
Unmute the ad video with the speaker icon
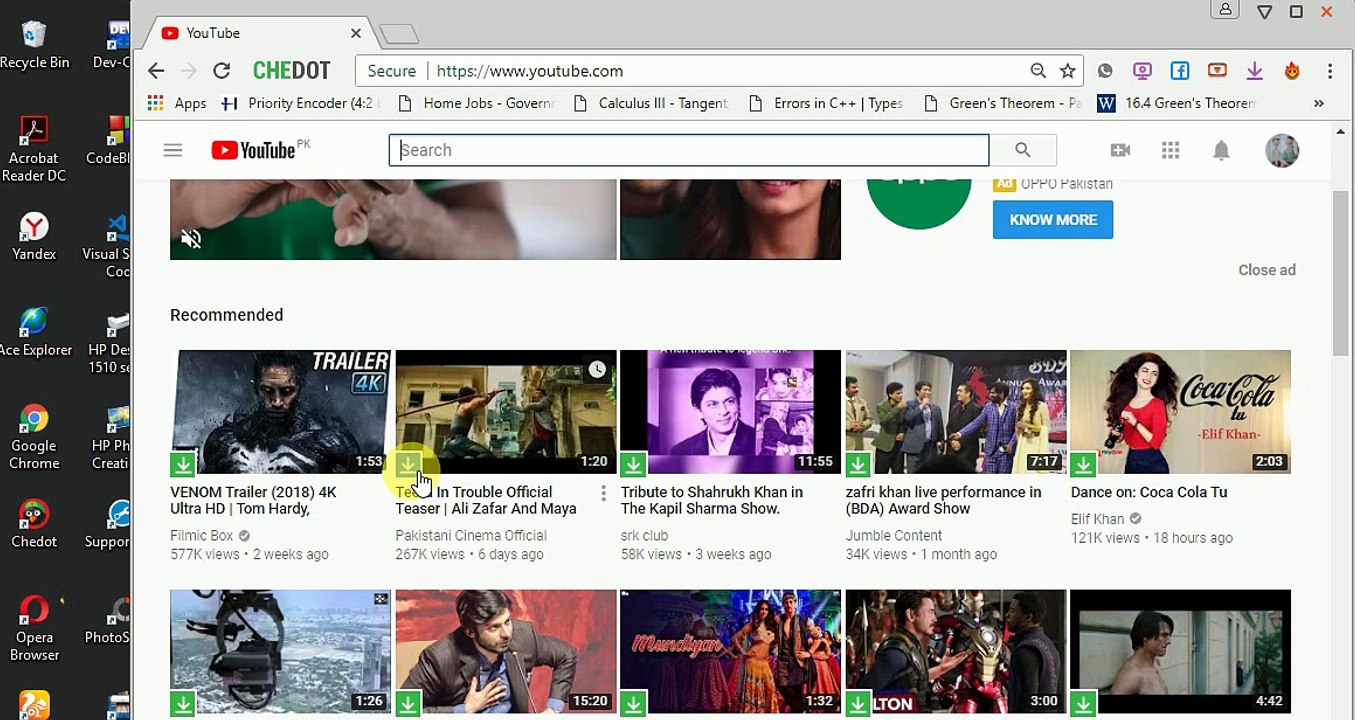[191, 239]
